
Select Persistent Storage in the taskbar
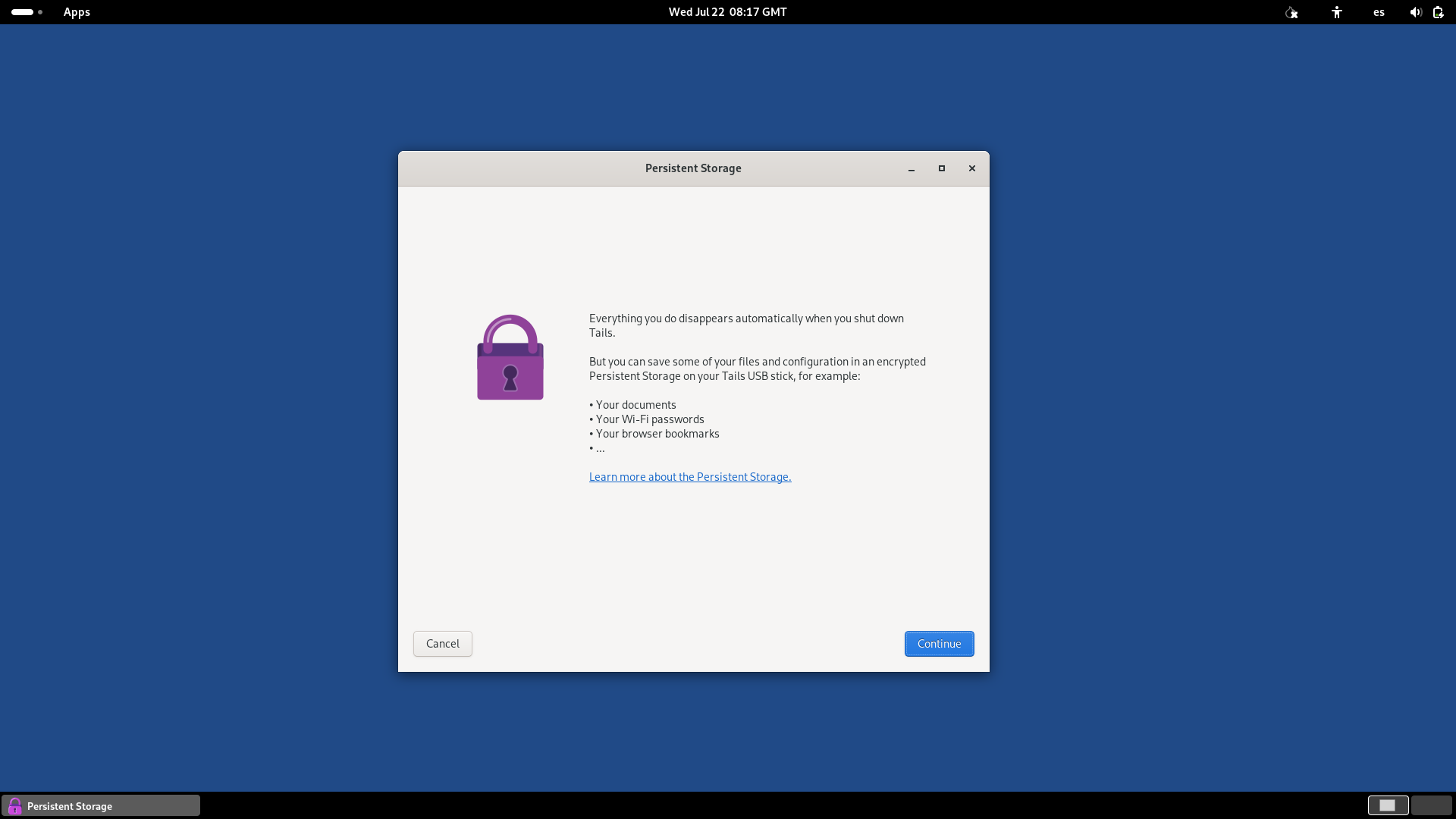[101, 805]
